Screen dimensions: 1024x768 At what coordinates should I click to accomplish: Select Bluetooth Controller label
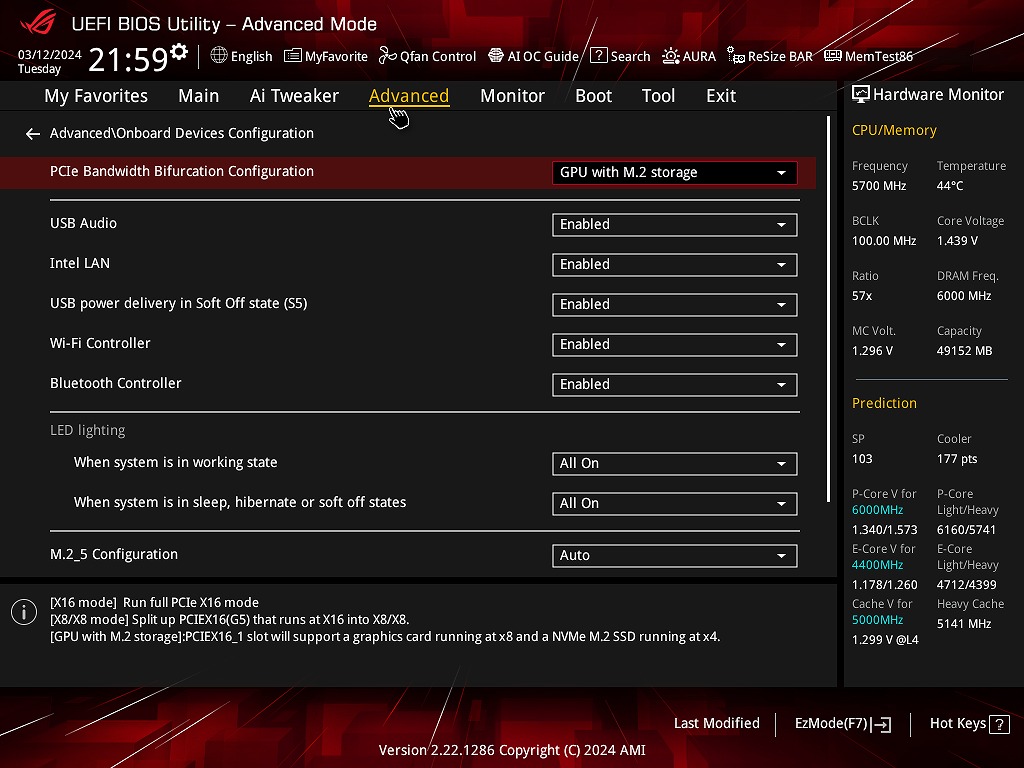pyautogui.click(x=116, y=383)
